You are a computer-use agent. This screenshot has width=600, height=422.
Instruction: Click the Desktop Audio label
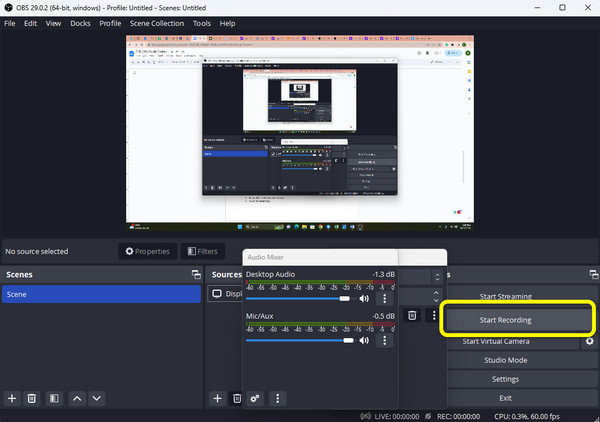coord(270,274)
